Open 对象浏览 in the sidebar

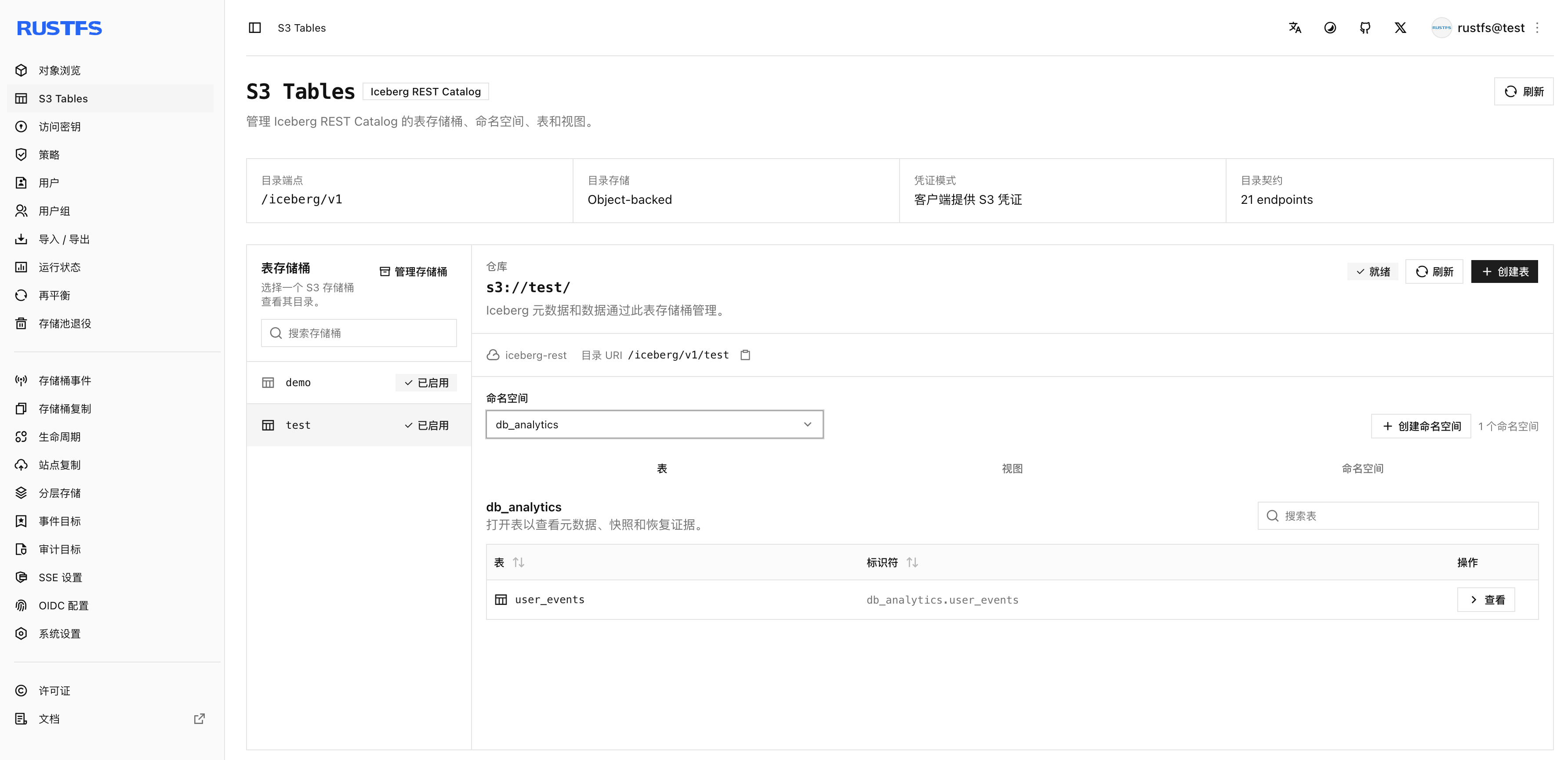pyautogui.click(x=110, y=71)
